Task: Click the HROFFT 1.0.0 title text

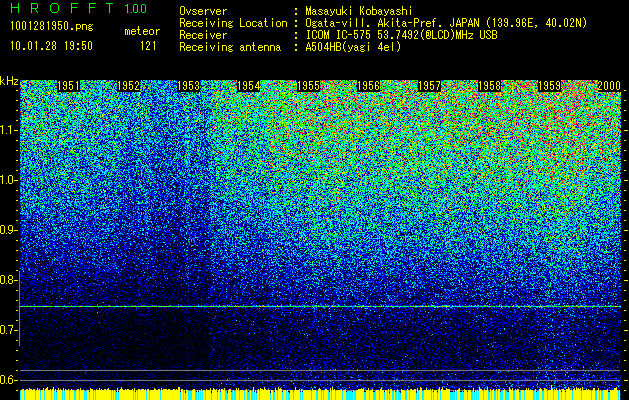Action: click(79, 8)
